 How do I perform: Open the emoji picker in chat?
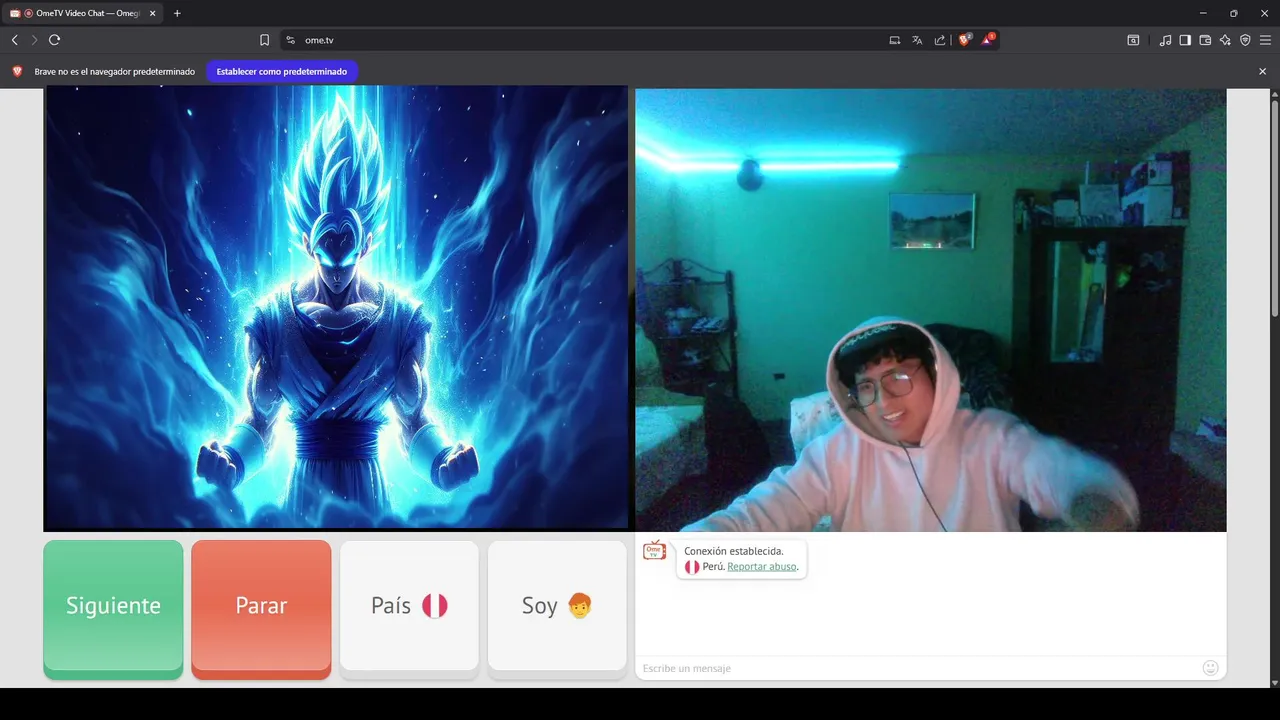pos(1210,668)
